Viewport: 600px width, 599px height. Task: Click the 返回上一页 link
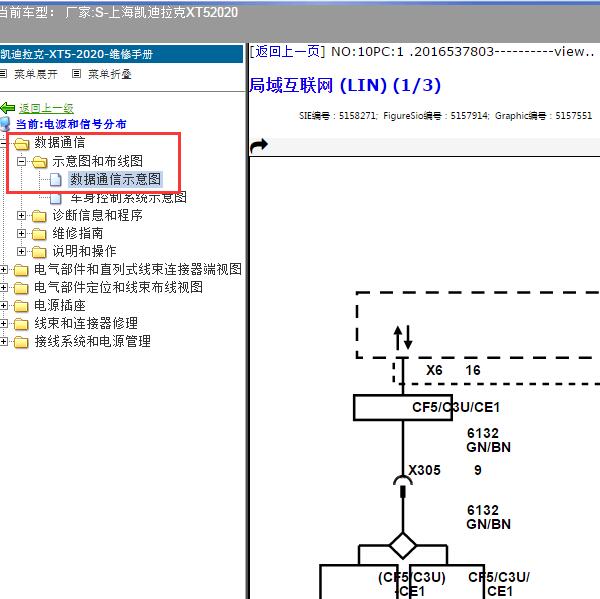tap(287, 51)
